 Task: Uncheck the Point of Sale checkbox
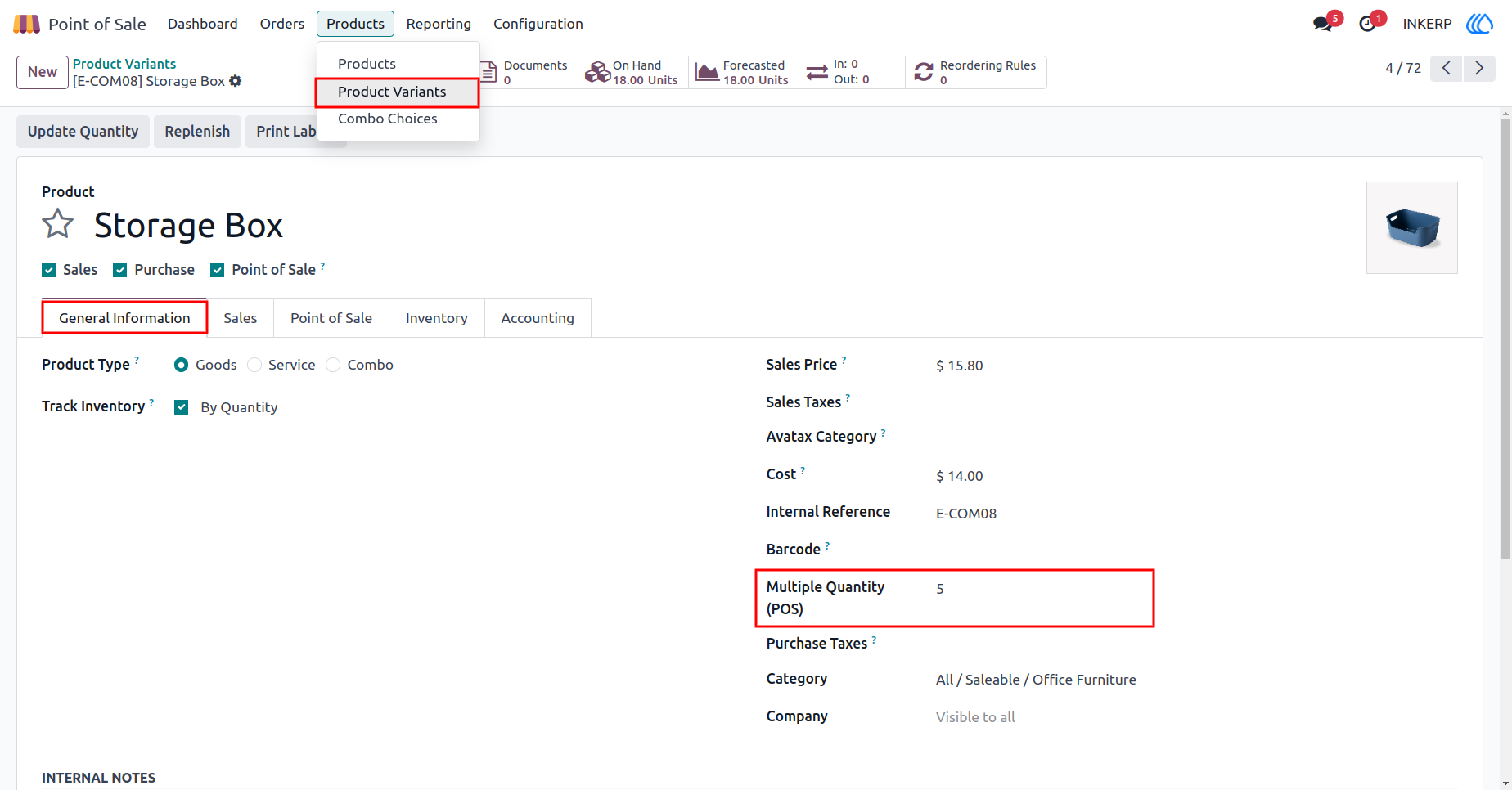pyautogui.click(x=218, y=270)
